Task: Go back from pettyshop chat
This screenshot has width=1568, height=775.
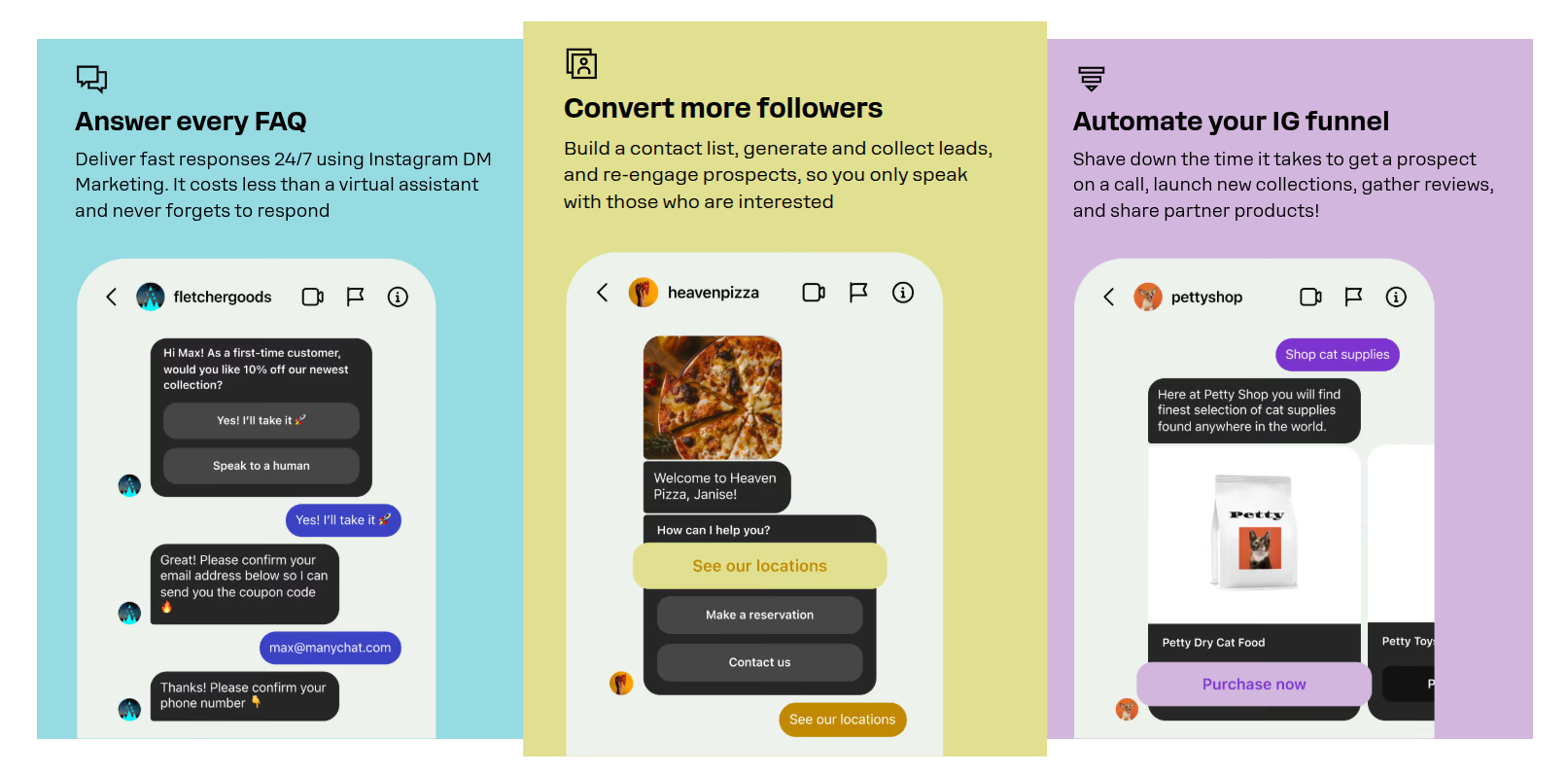Action: tap(1109, 297)
